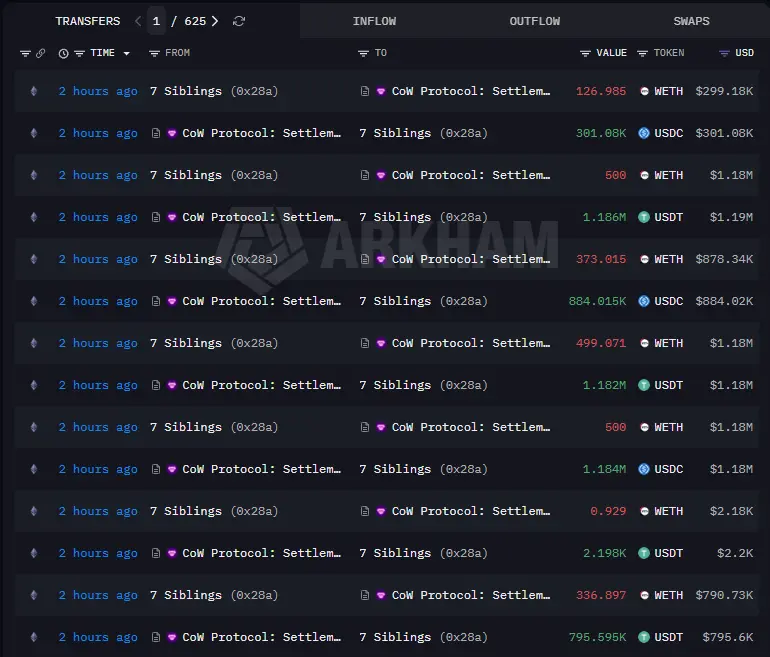Sort by the USD column header
The image size is (770, 657).
point(744,53)
